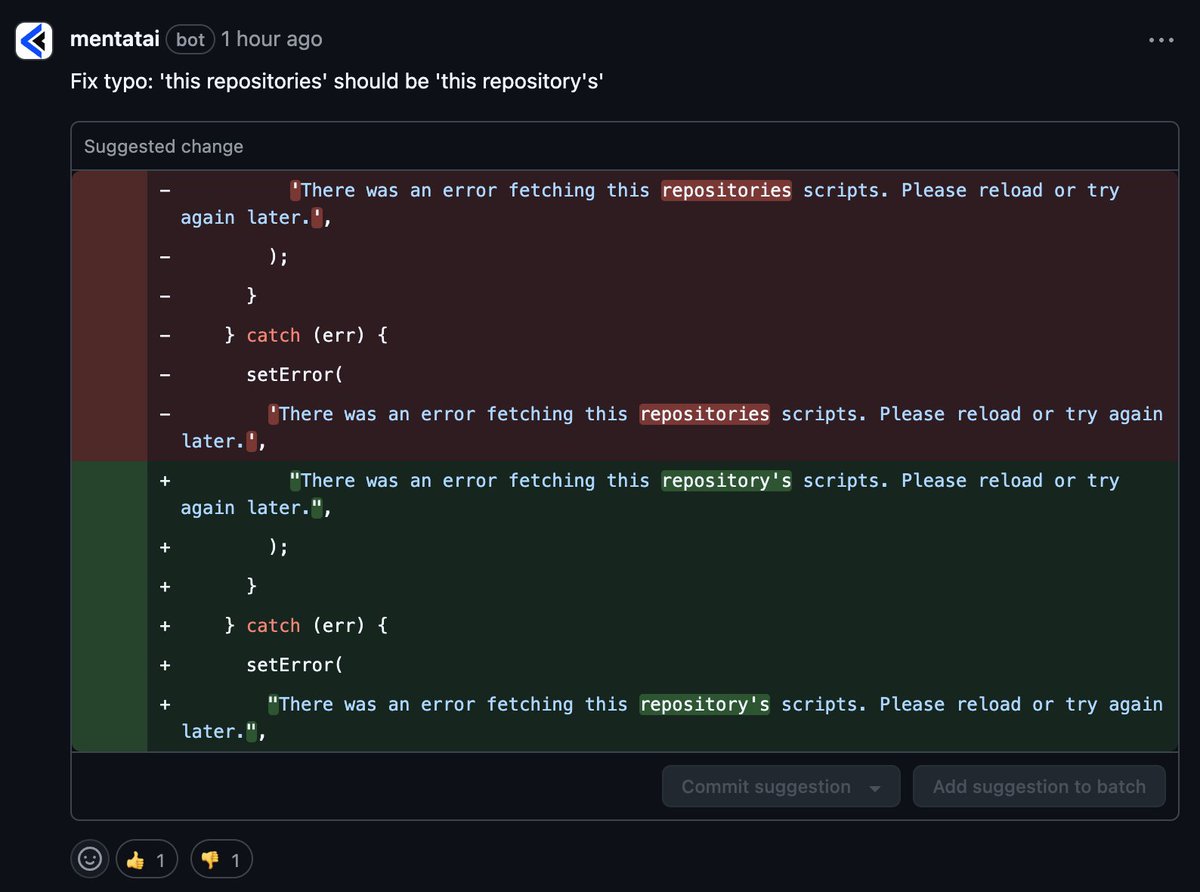
Task: Click first removed line highlighted 'repositories' word
Action: pos(726,190)
